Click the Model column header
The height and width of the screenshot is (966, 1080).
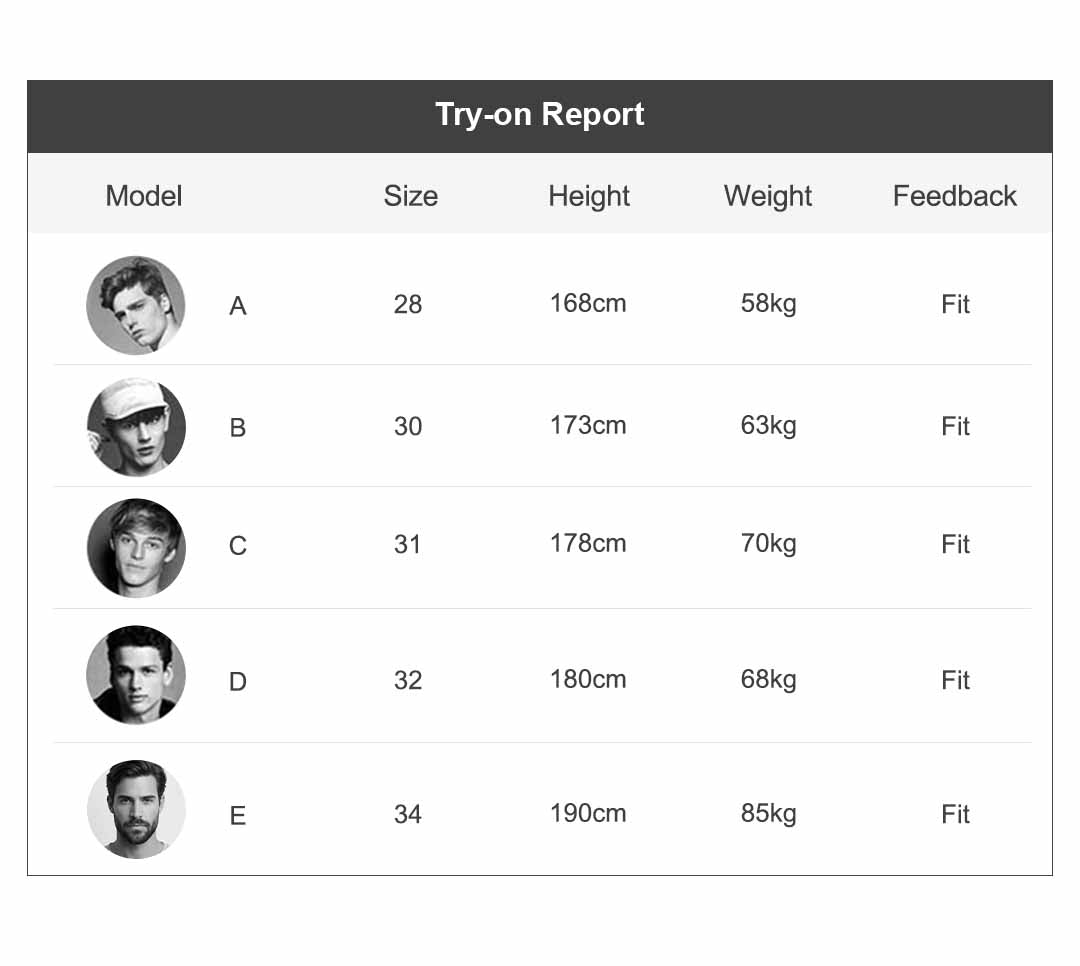coord(144,195)
